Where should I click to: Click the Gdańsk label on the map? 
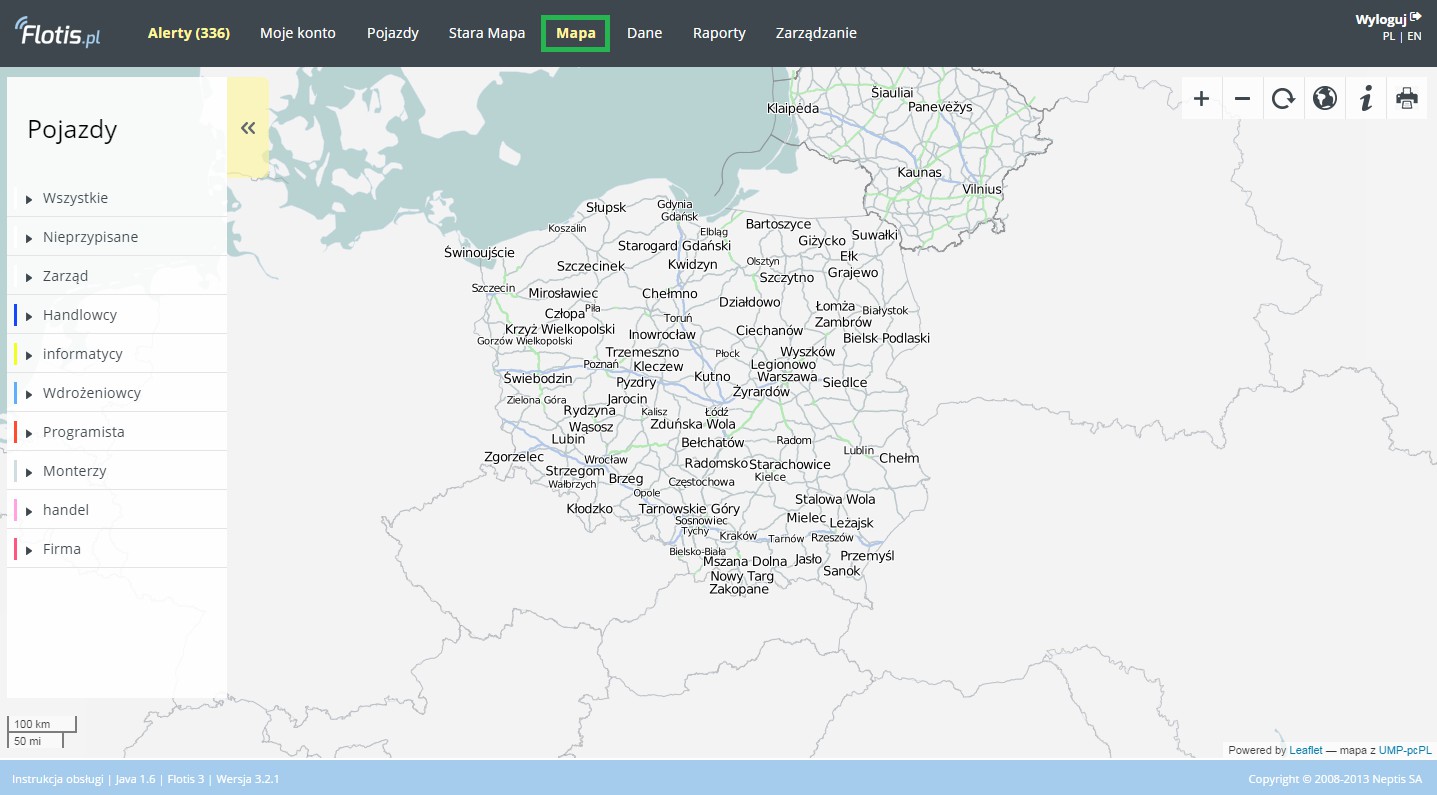[679, 216]
